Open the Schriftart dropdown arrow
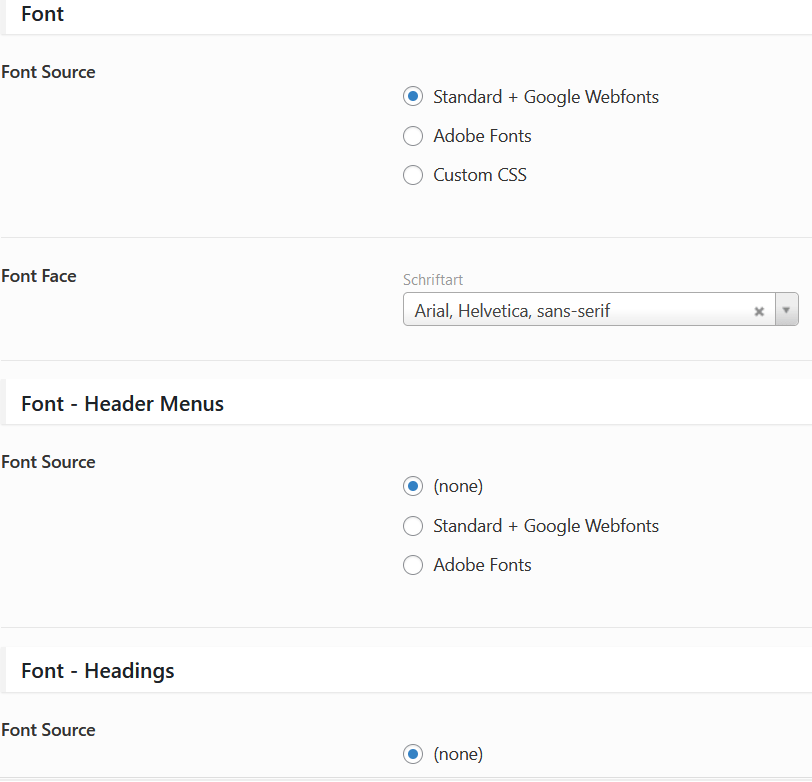This screenshot has height=782, width=812. click(786, 311)
